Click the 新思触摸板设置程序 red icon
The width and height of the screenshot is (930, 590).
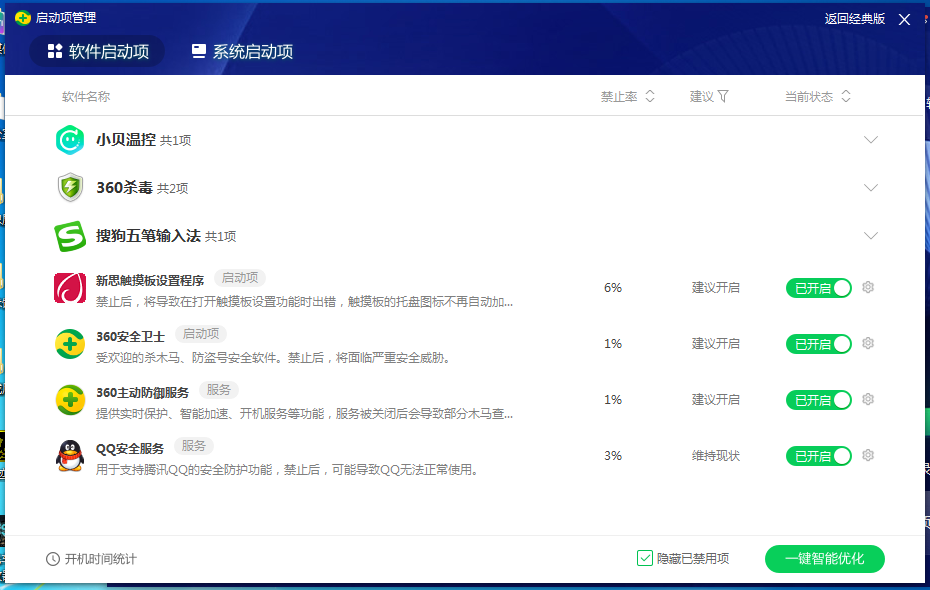pyautogui.click(x=70, y=288)
